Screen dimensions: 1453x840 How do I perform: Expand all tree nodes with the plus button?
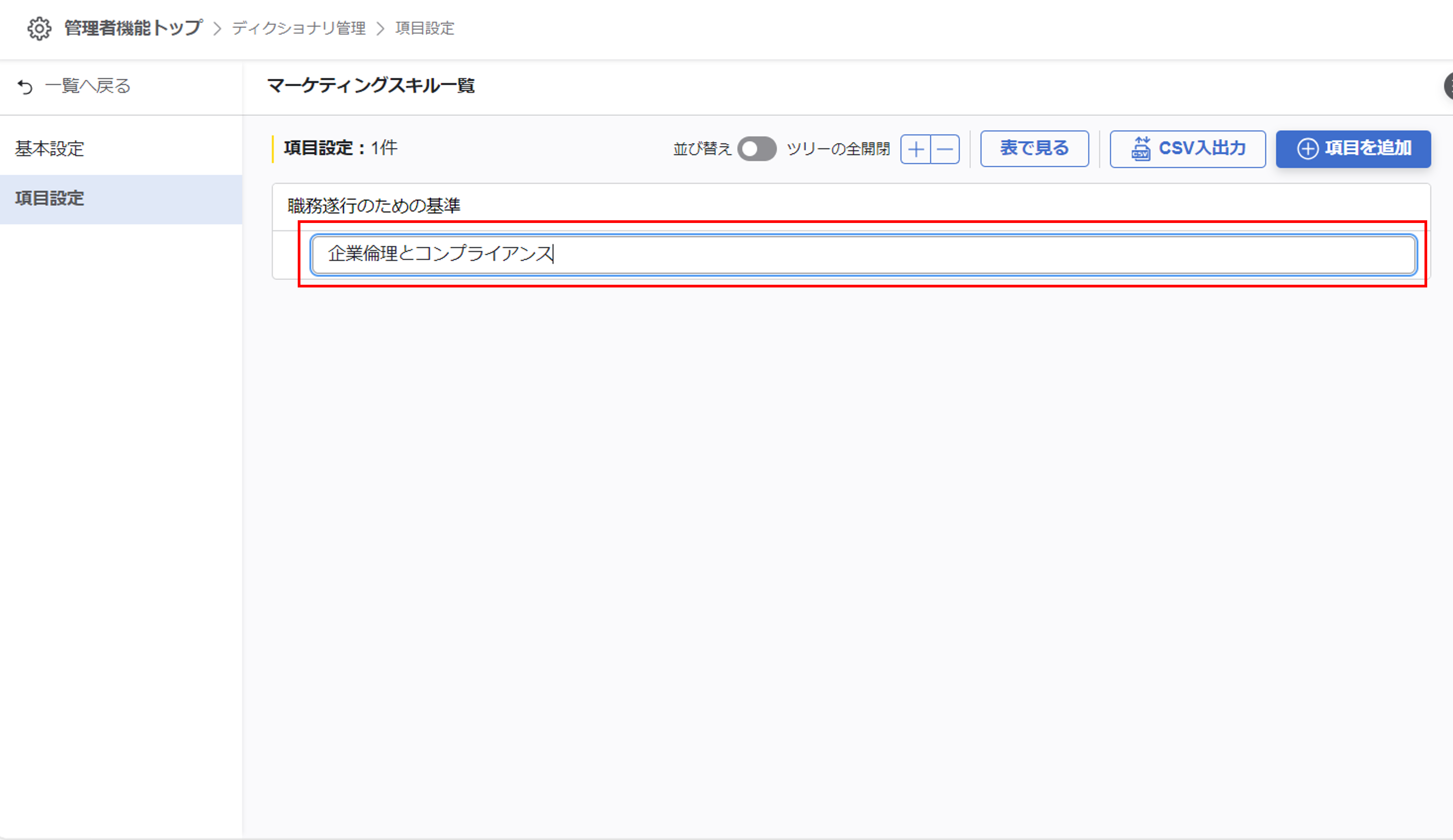coord(916,149)
